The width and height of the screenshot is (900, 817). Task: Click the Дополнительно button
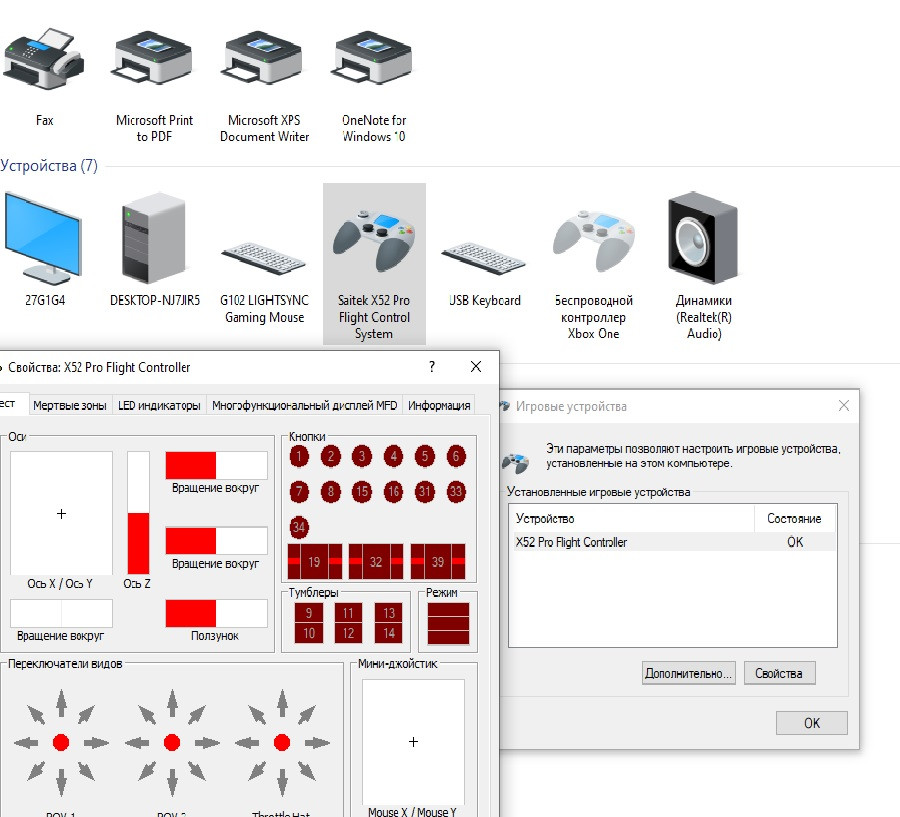[688, 673]
